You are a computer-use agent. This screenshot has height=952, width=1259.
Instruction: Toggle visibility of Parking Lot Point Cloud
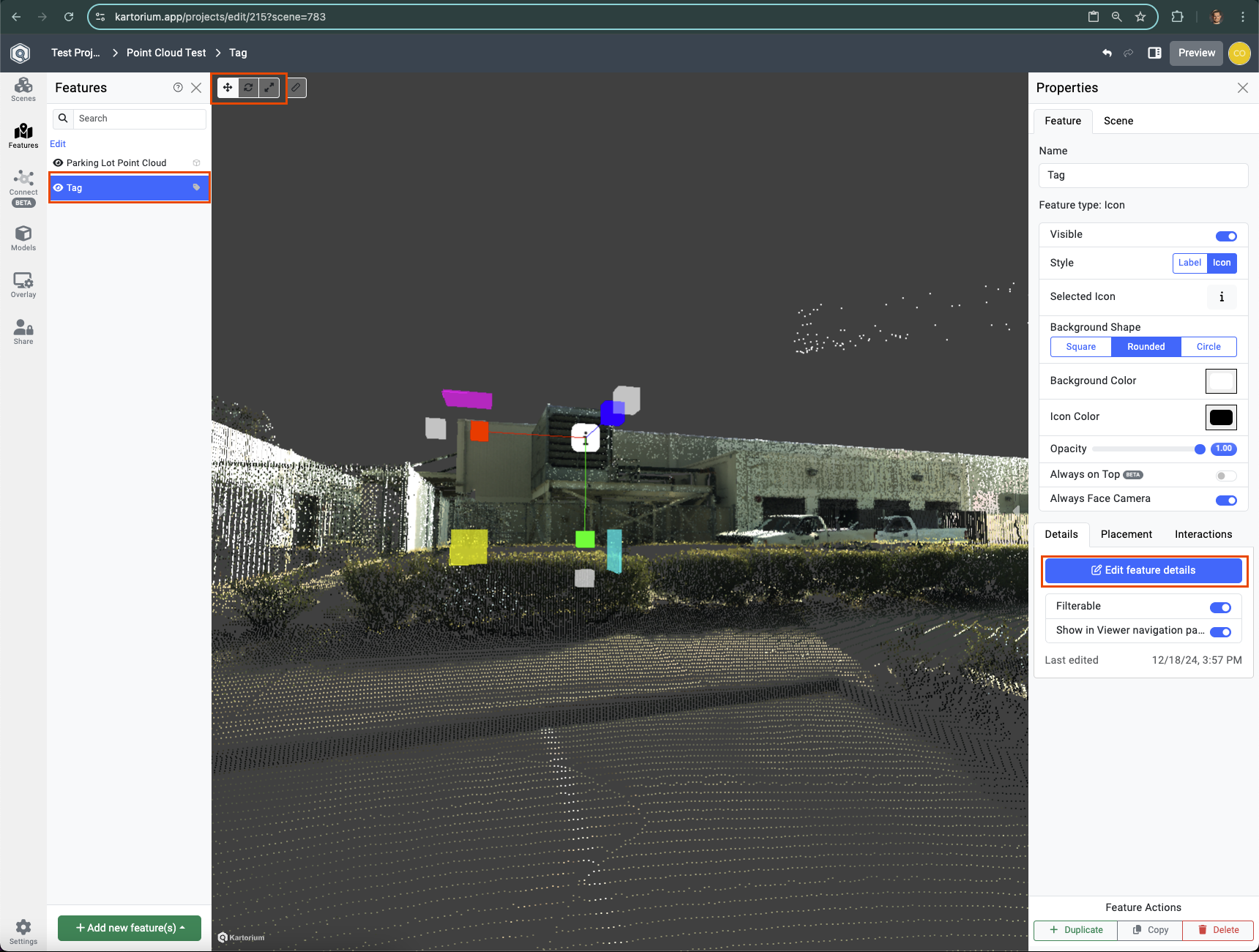[x=58, y=163]
